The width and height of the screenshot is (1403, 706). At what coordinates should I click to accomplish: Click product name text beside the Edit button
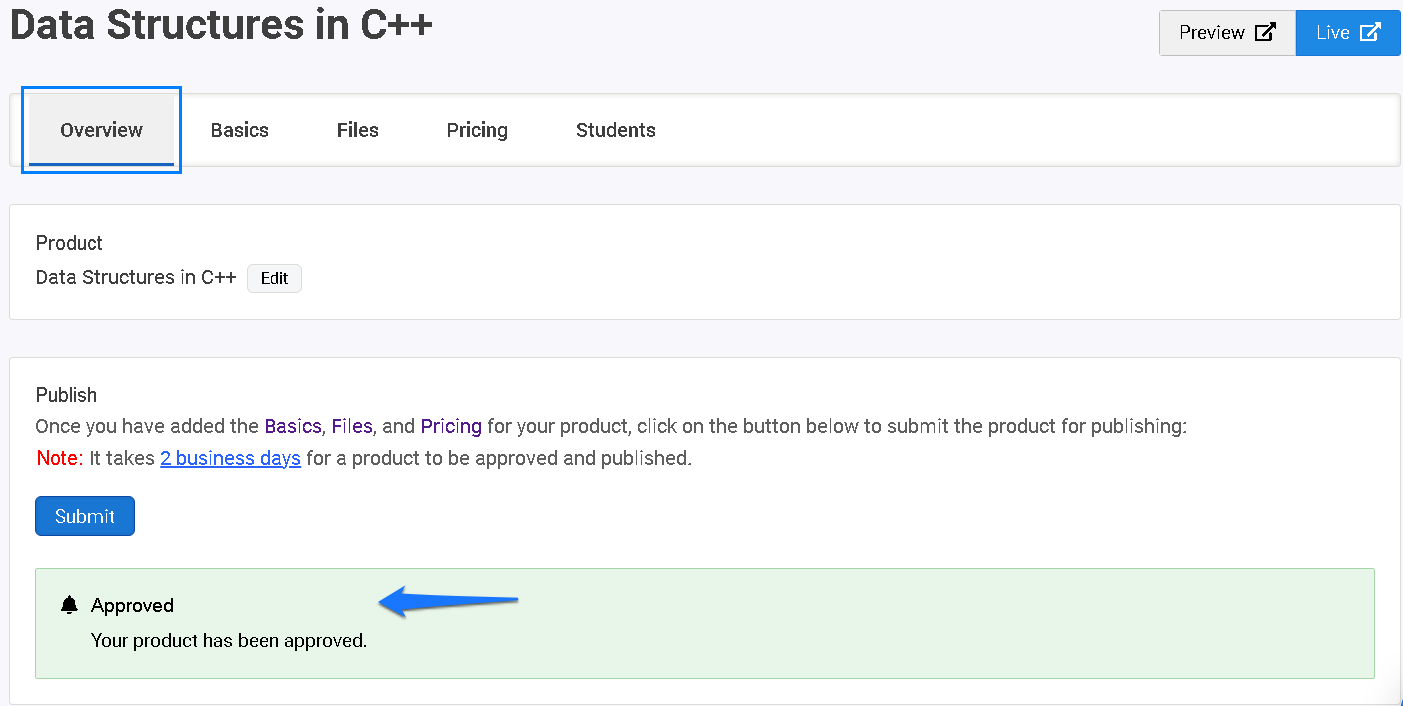point(136,277)
